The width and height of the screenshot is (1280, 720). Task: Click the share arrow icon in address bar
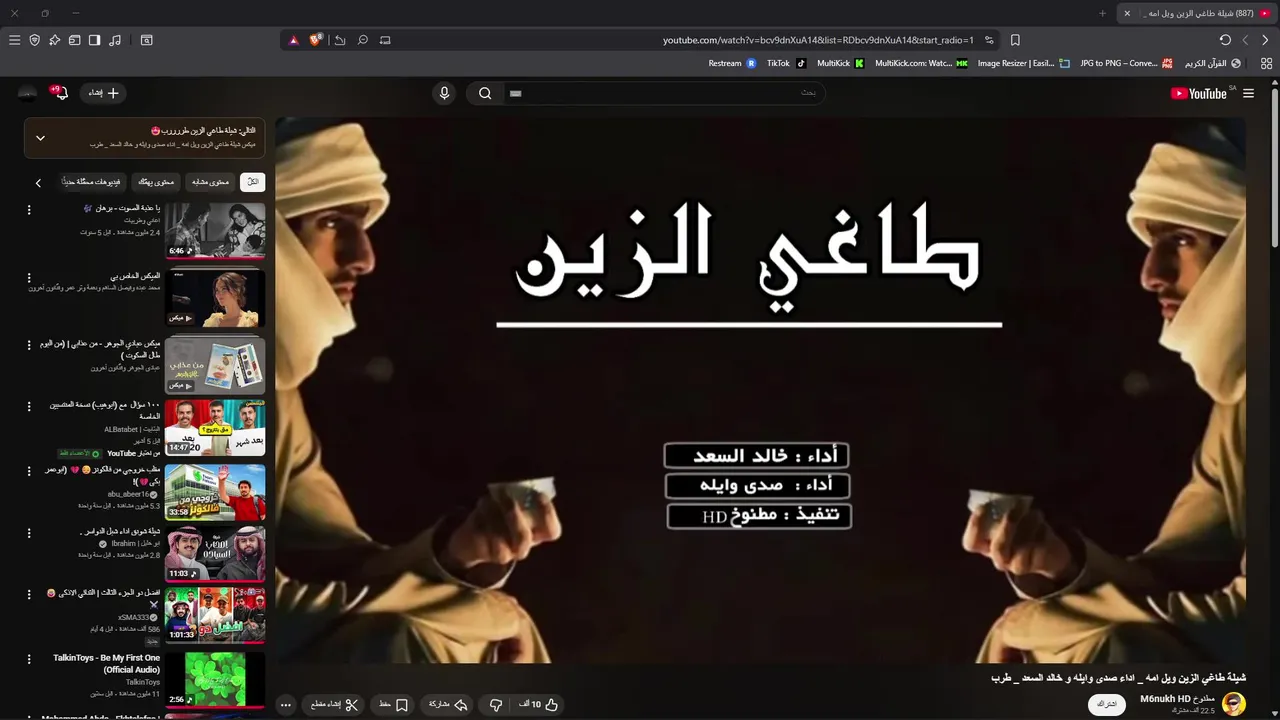pos(340,40)
